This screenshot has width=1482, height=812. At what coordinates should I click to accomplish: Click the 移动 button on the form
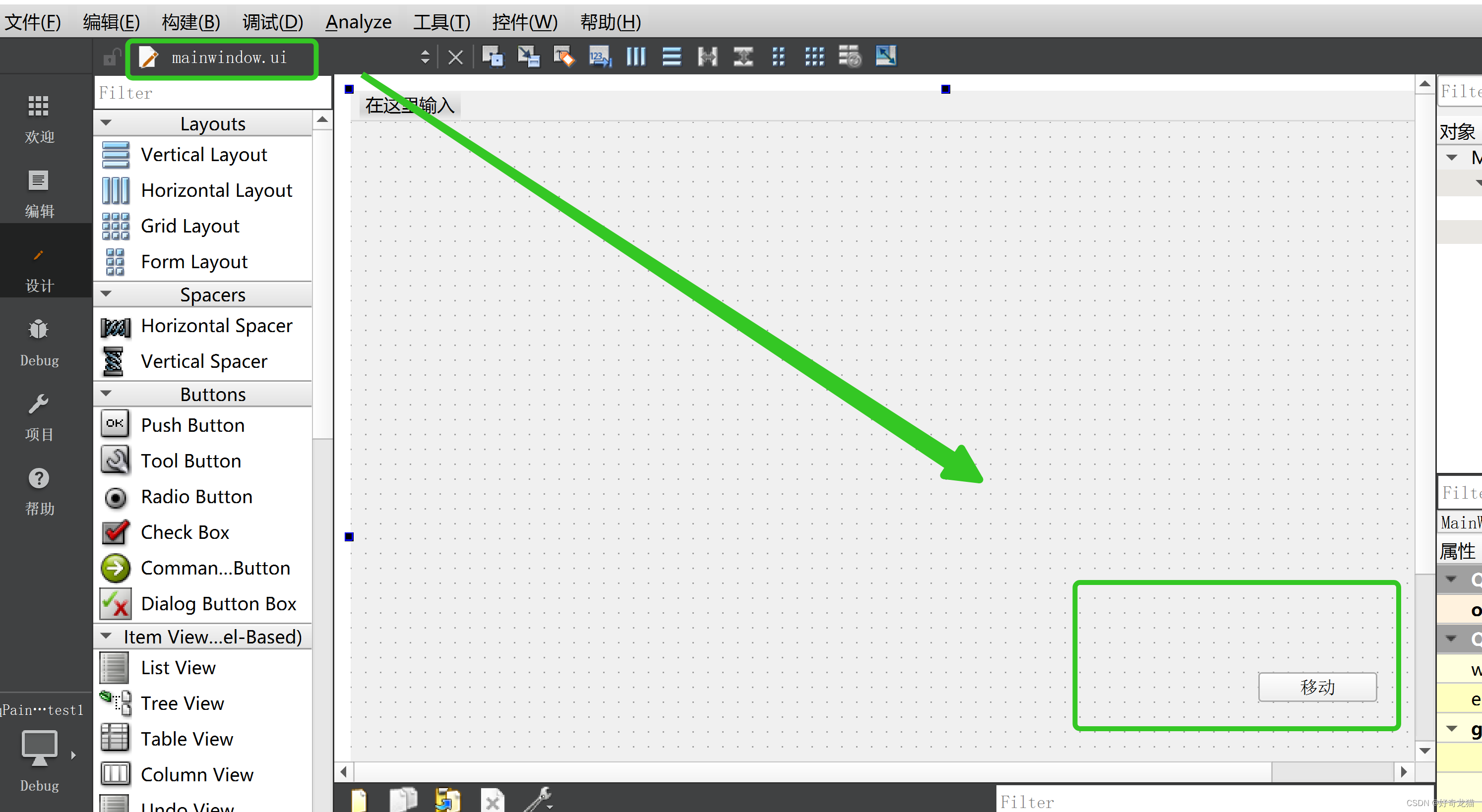coord(1317,687)
